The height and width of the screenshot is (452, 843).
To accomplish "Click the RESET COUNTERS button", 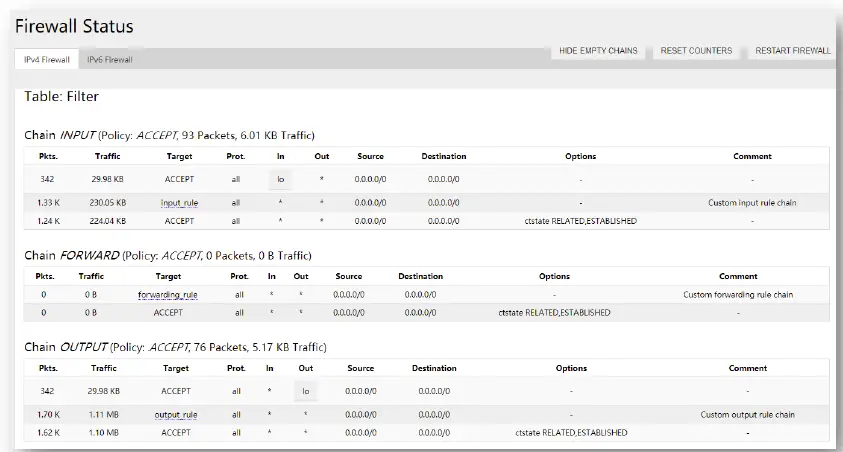I will tap(696, 51).
